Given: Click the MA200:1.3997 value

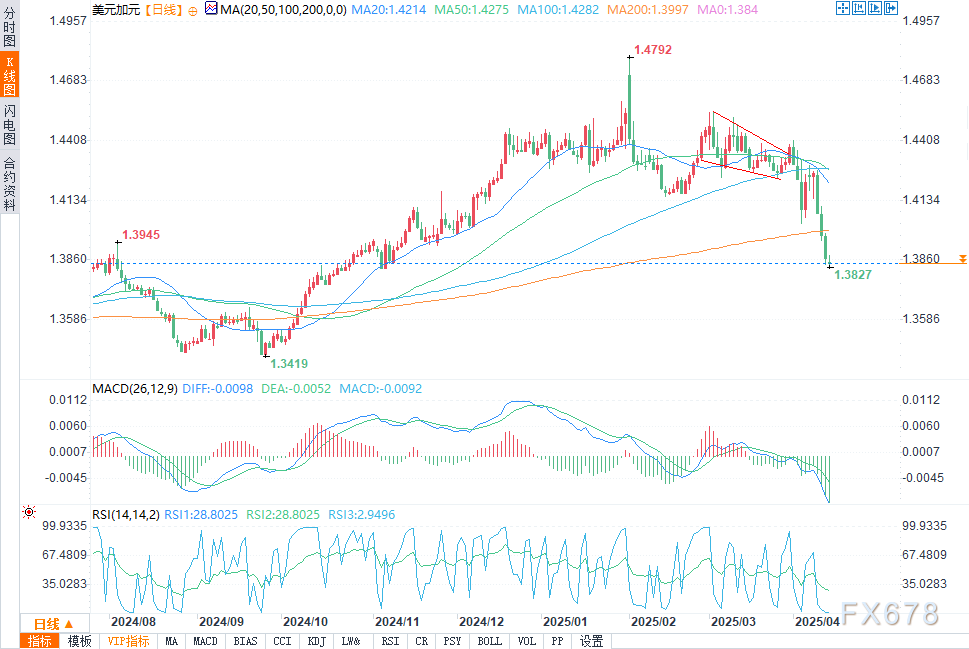Looking at the screenshot, I should click(648, 9).
